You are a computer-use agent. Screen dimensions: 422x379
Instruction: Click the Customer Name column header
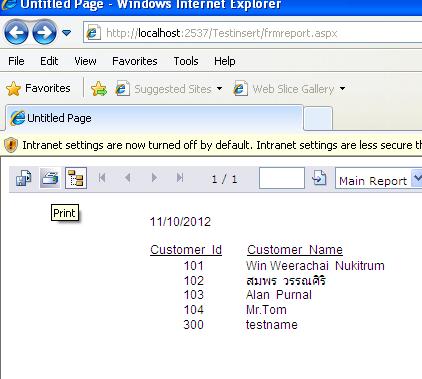[295, 250]
